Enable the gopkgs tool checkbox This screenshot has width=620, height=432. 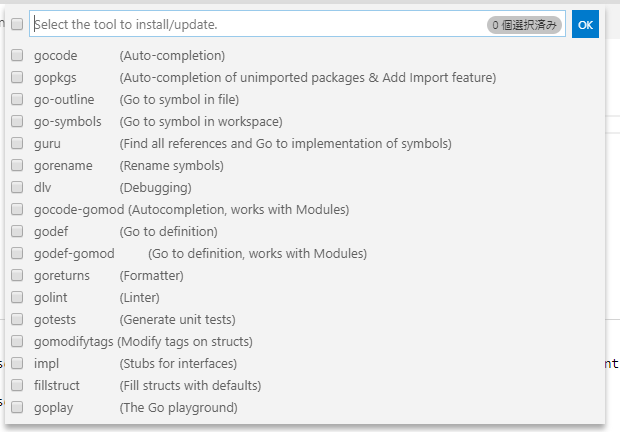(x=17, y=78)
